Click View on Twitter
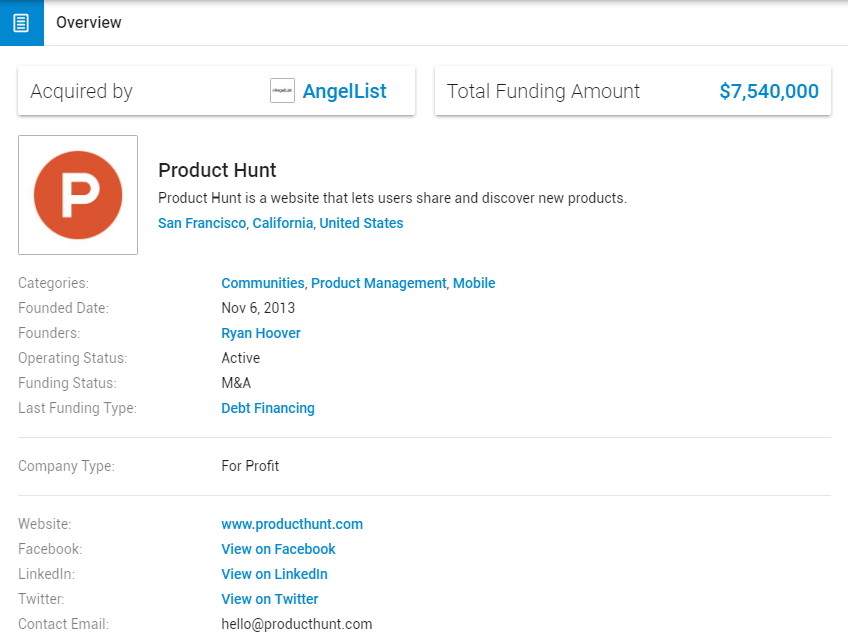The height and width of the screenshot is (638, 848). pos(269,599)
